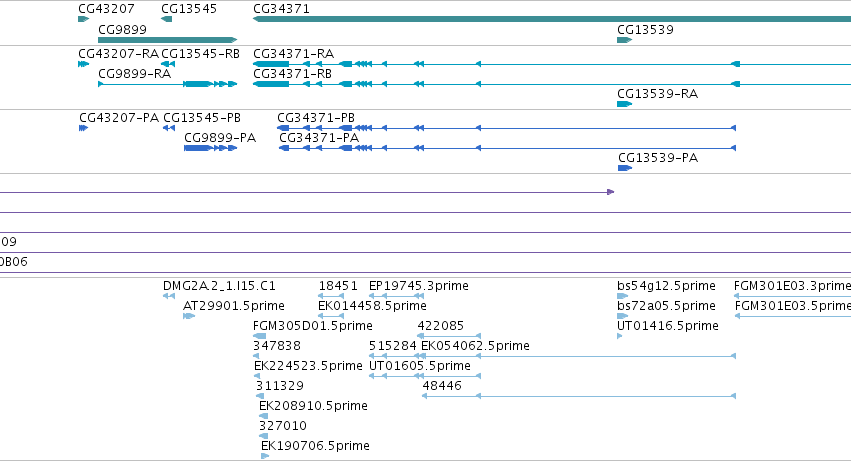The width and height of the screenshot is (851, 461).
Task: Select the CG13539 gene label
Action: tap(645, 29)
